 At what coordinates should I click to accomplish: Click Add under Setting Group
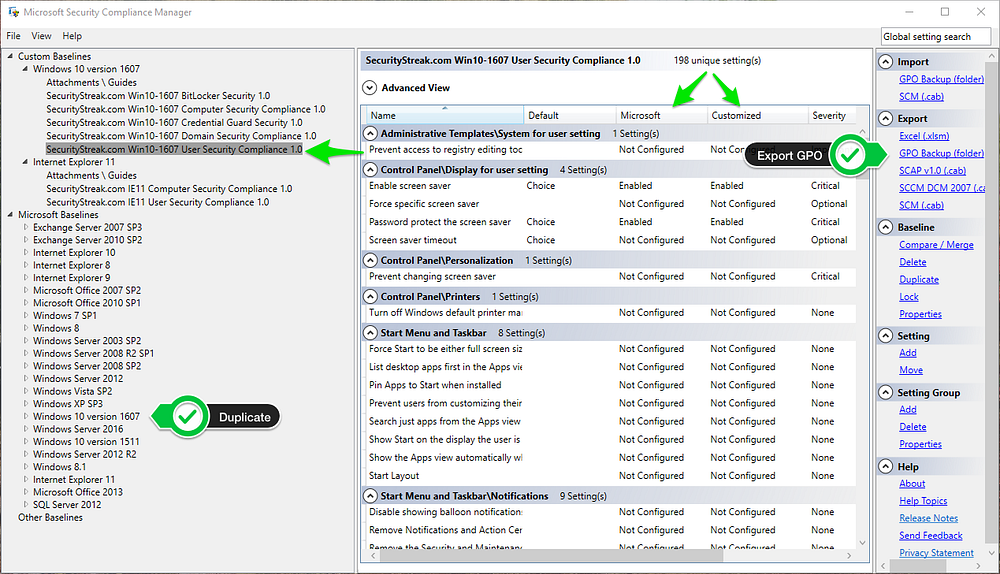(x=908, y=409)
